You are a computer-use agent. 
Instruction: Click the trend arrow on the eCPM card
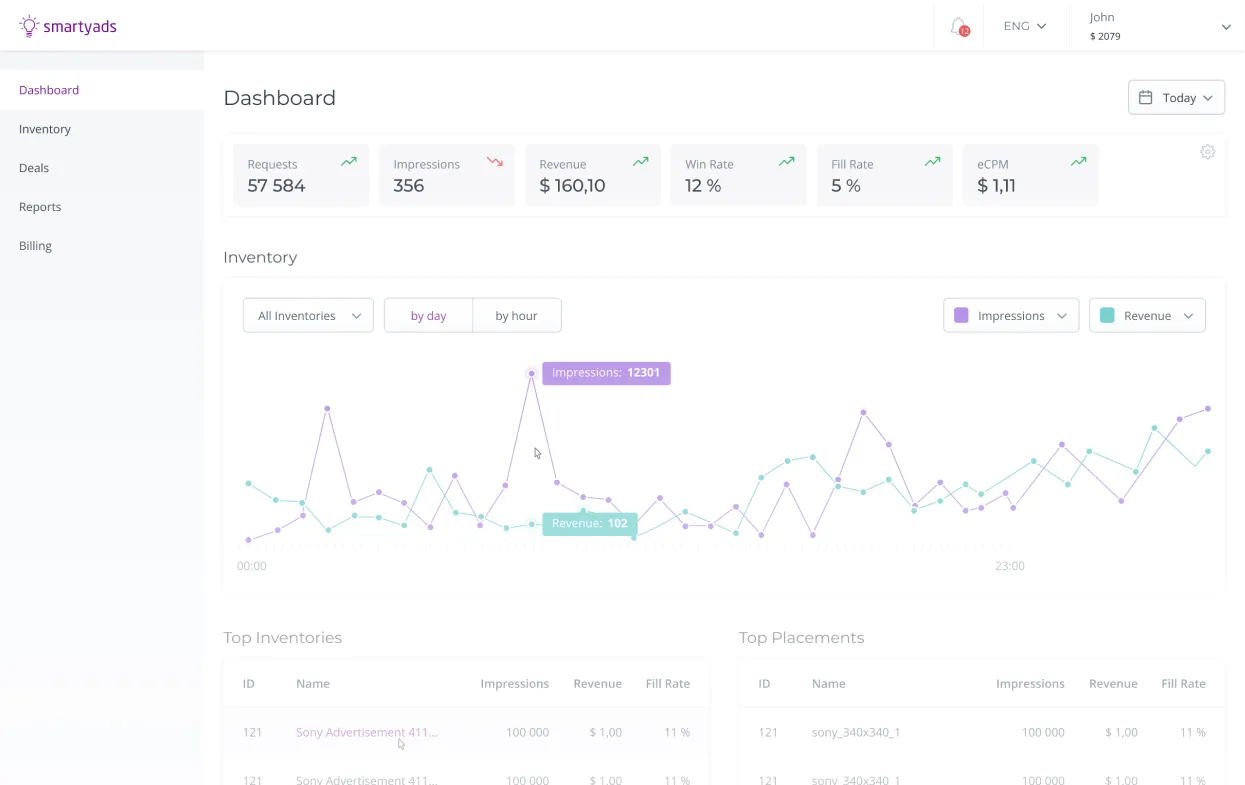1078,161
